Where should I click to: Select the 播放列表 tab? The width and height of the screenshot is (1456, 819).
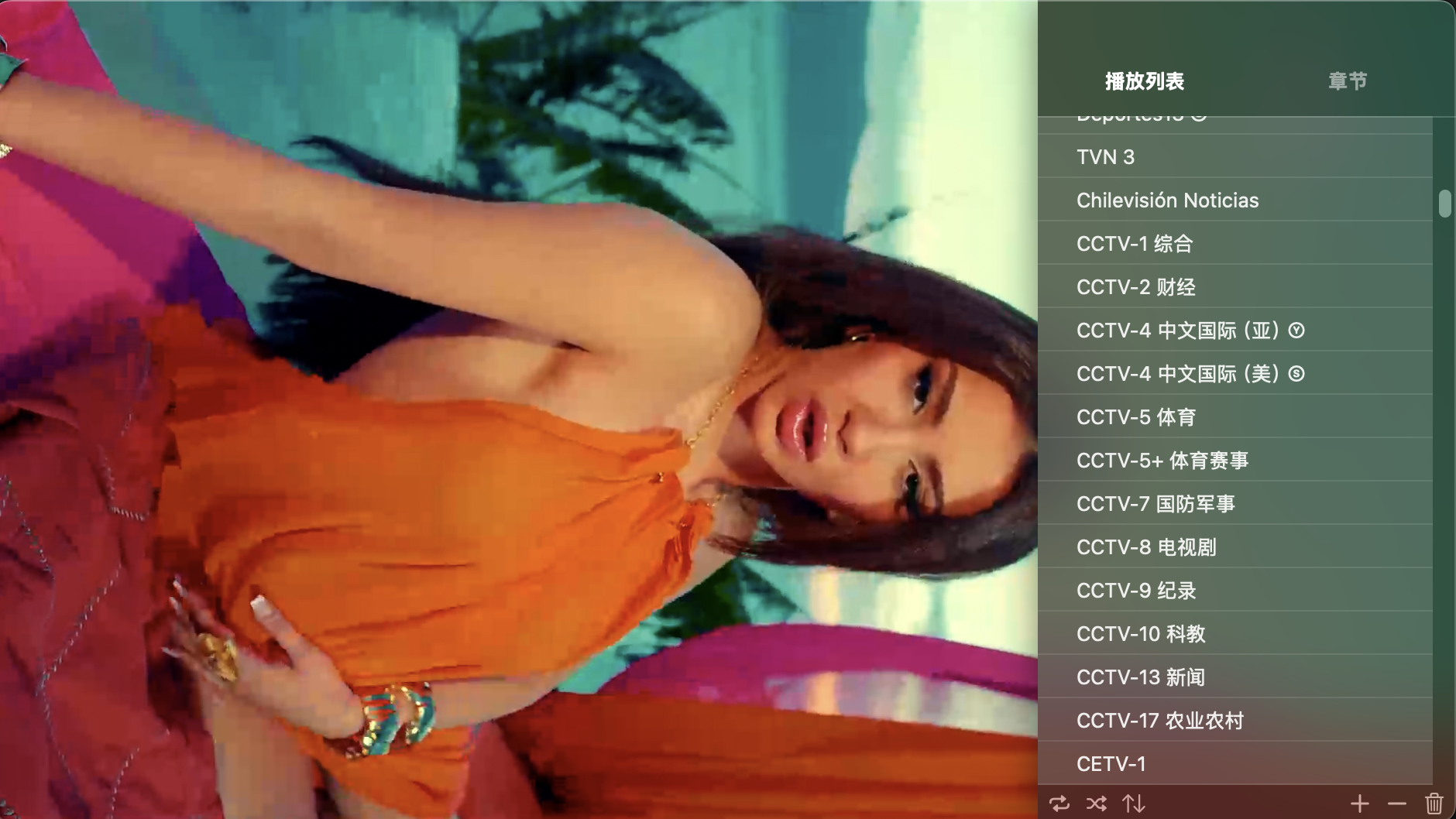[x=1145, y=81]
